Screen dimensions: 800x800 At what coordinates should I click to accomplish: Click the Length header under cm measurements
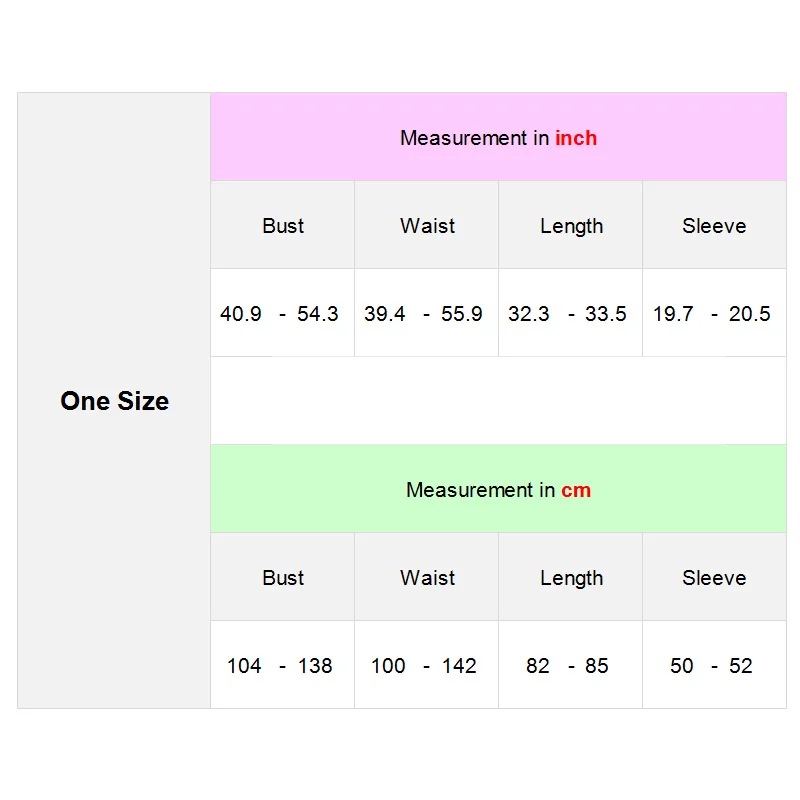(x=571, y=578)
